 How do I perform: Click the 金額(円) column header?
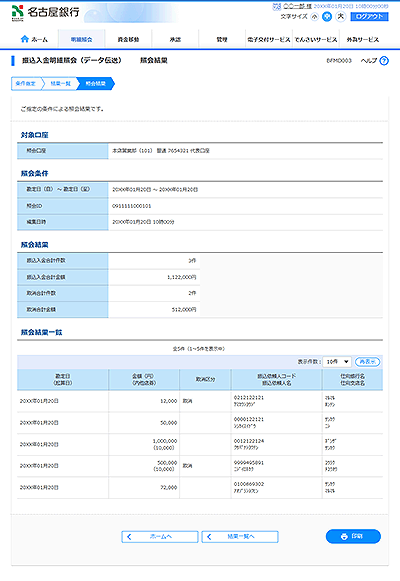(144, 379)
